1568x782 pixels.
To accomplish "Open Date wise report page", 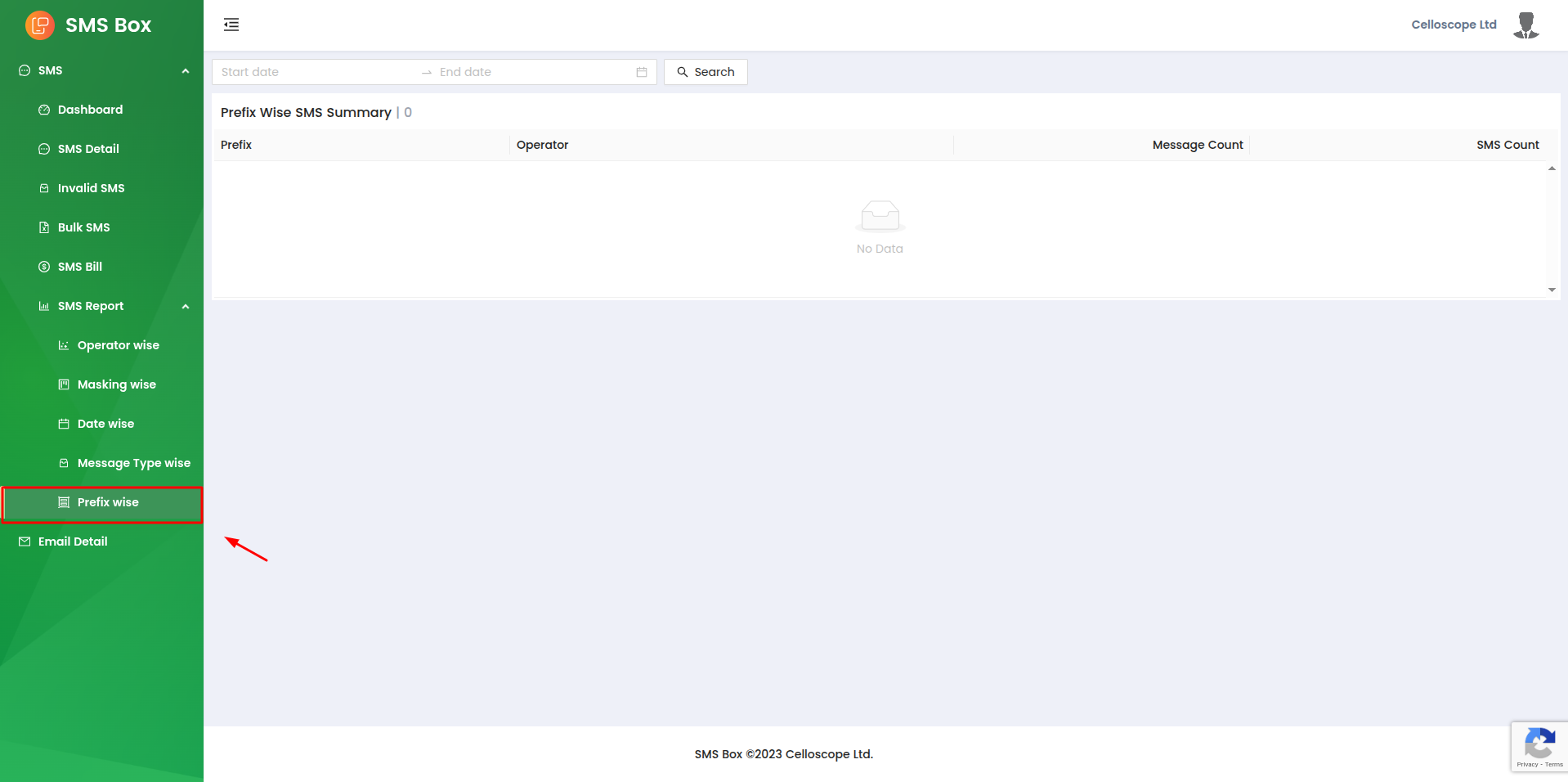I will [105, 424].
